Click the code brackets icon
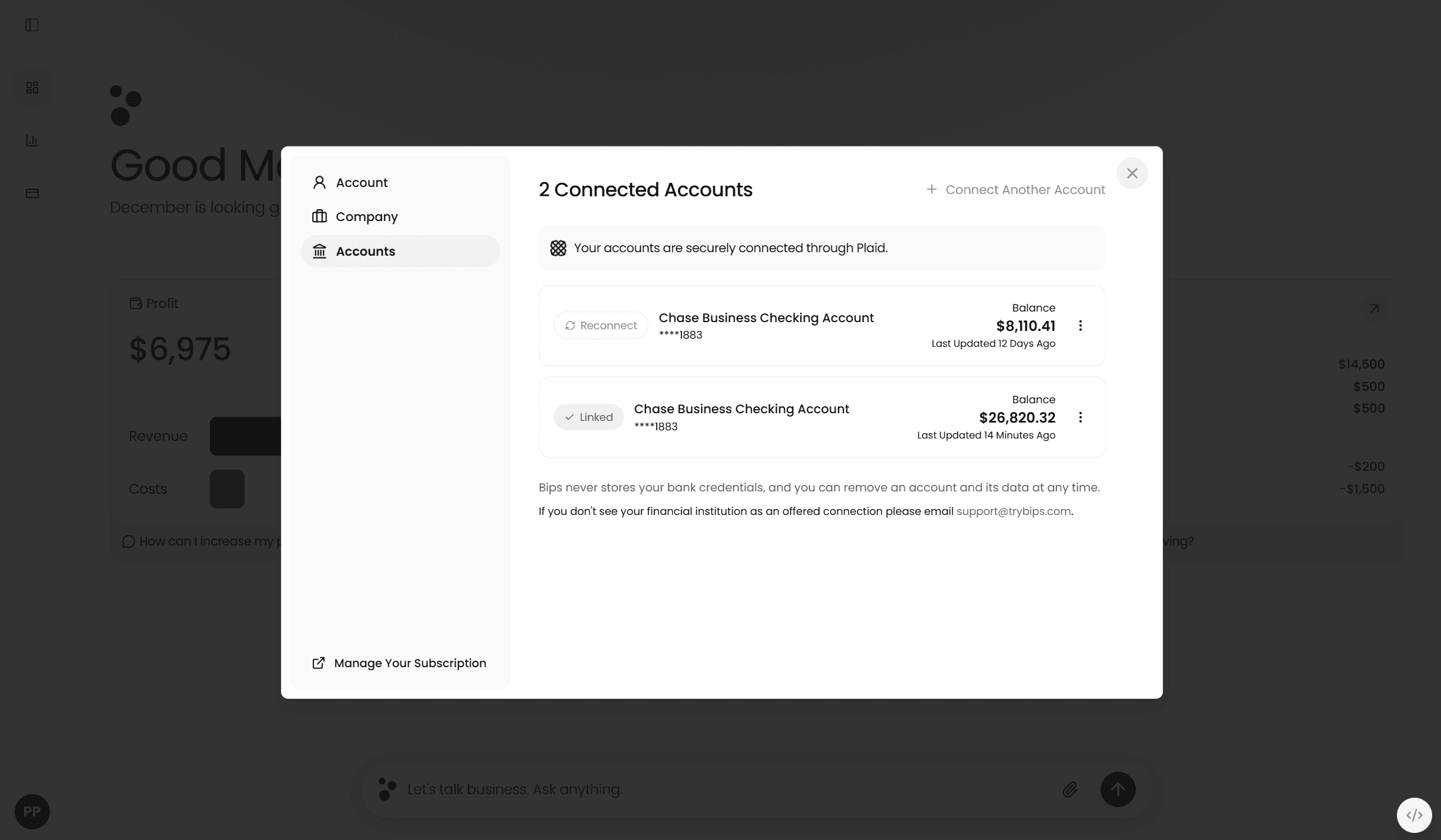 click(1414, 815)
